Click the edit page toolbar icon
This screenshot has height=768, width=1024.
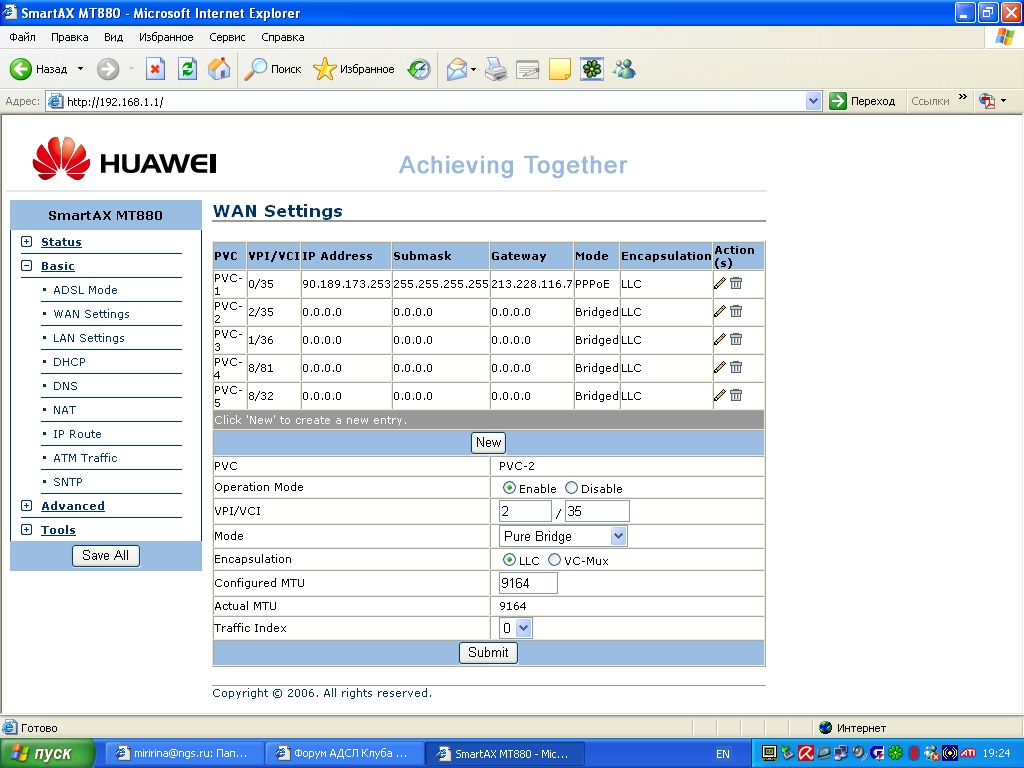pos(528,69)
